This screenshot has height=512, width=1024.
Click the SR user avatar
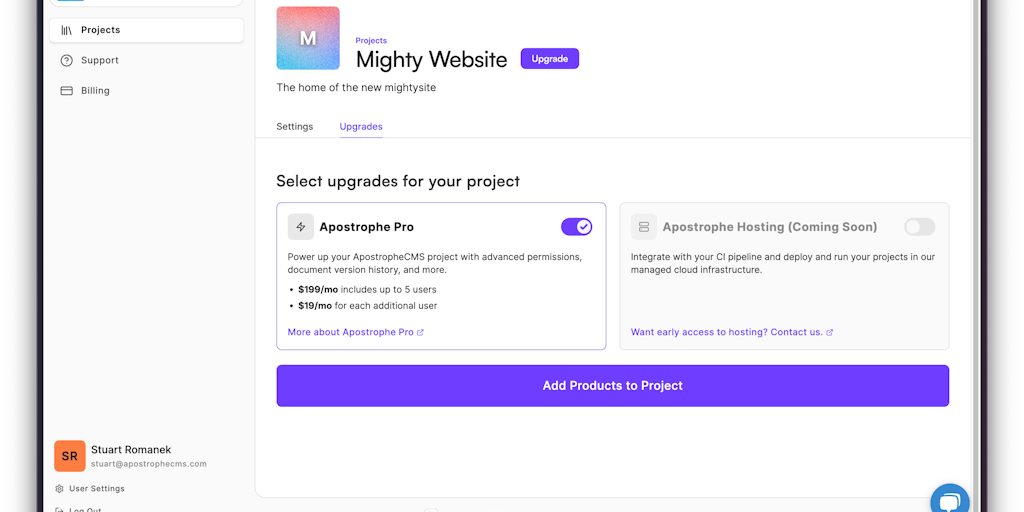pos(70,456)
